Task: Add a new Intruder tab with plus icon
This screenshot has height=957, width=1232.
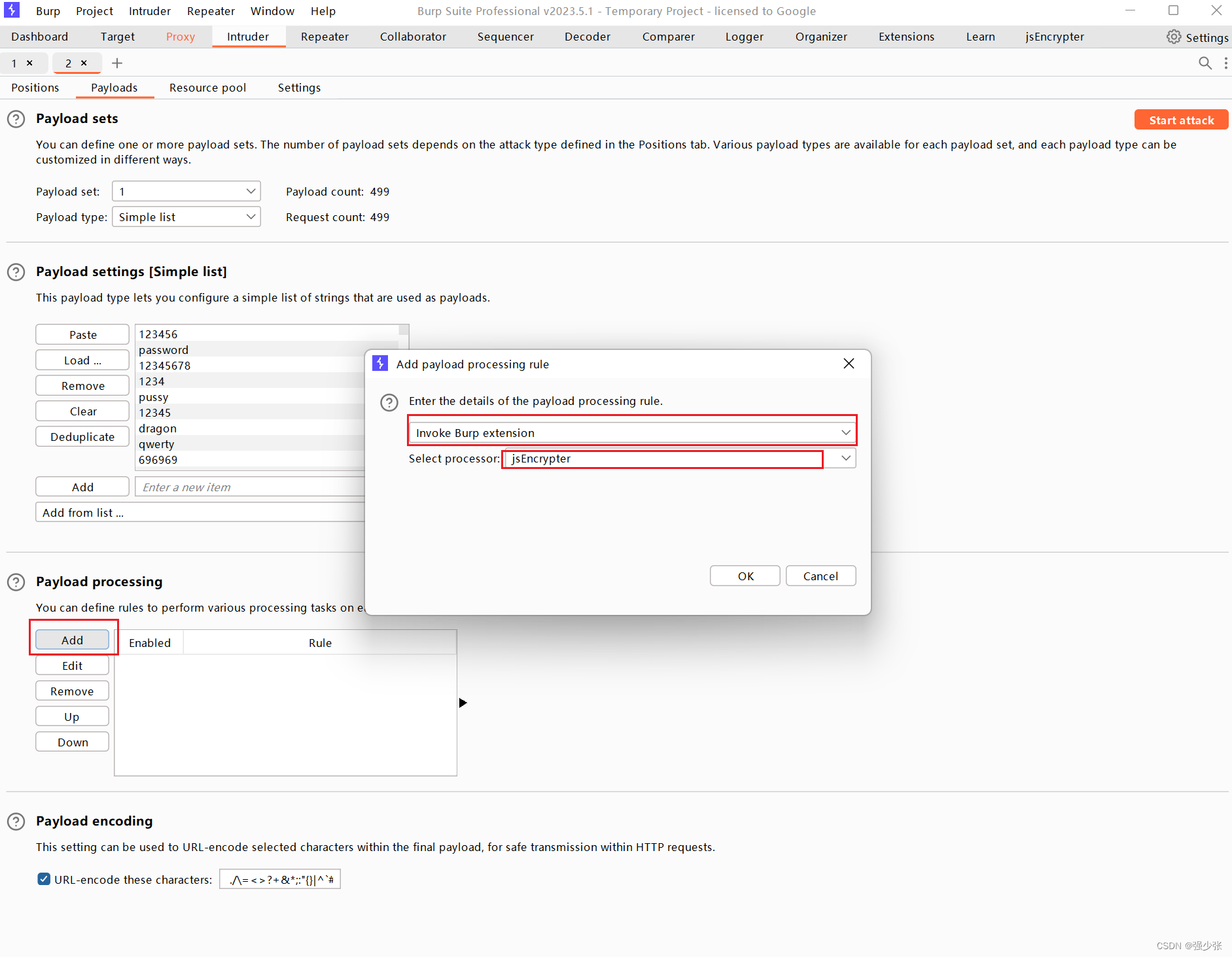Action: [117, 63]
